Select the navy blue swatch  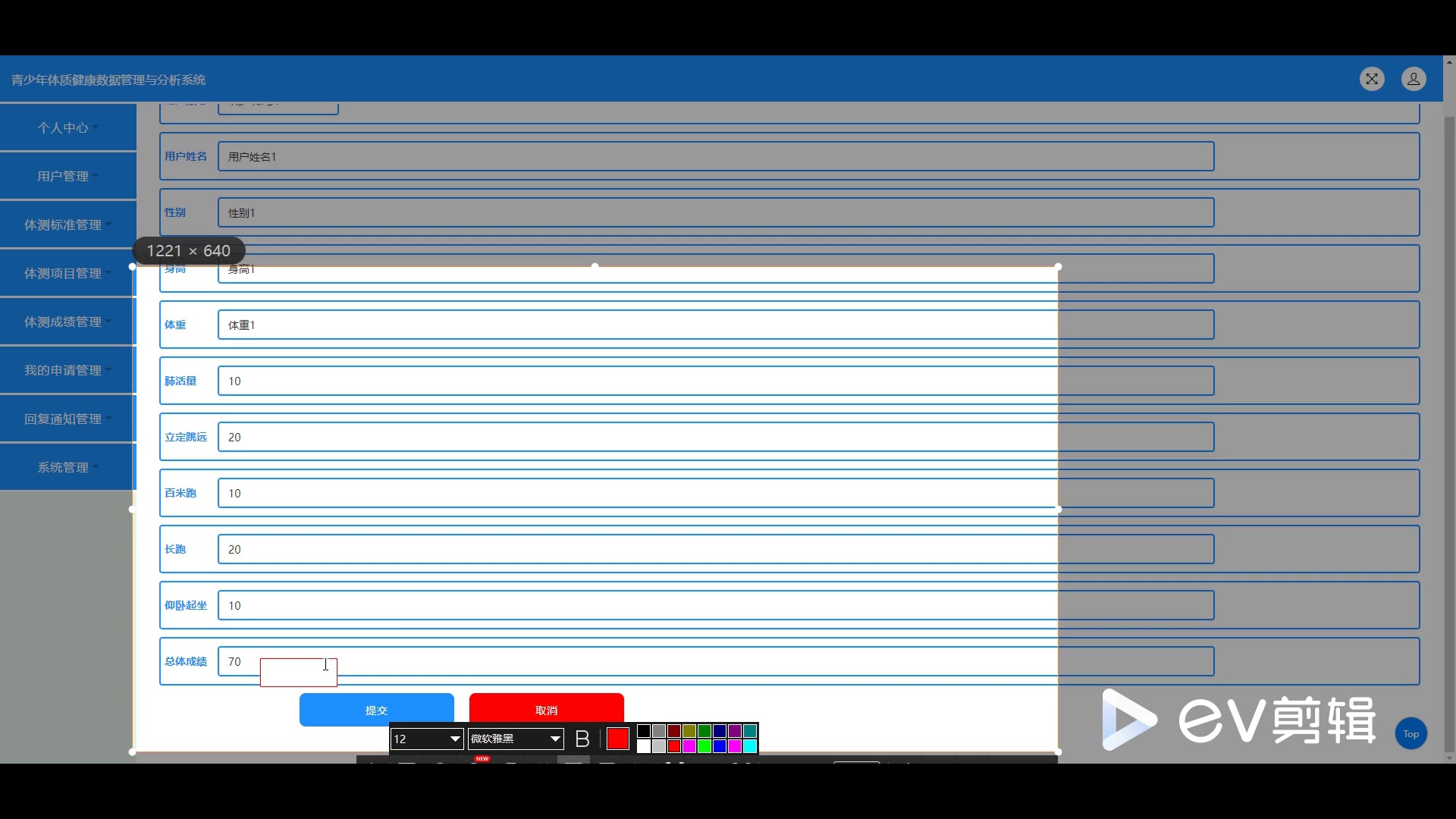pyautogui.click(x=720, y=731)
